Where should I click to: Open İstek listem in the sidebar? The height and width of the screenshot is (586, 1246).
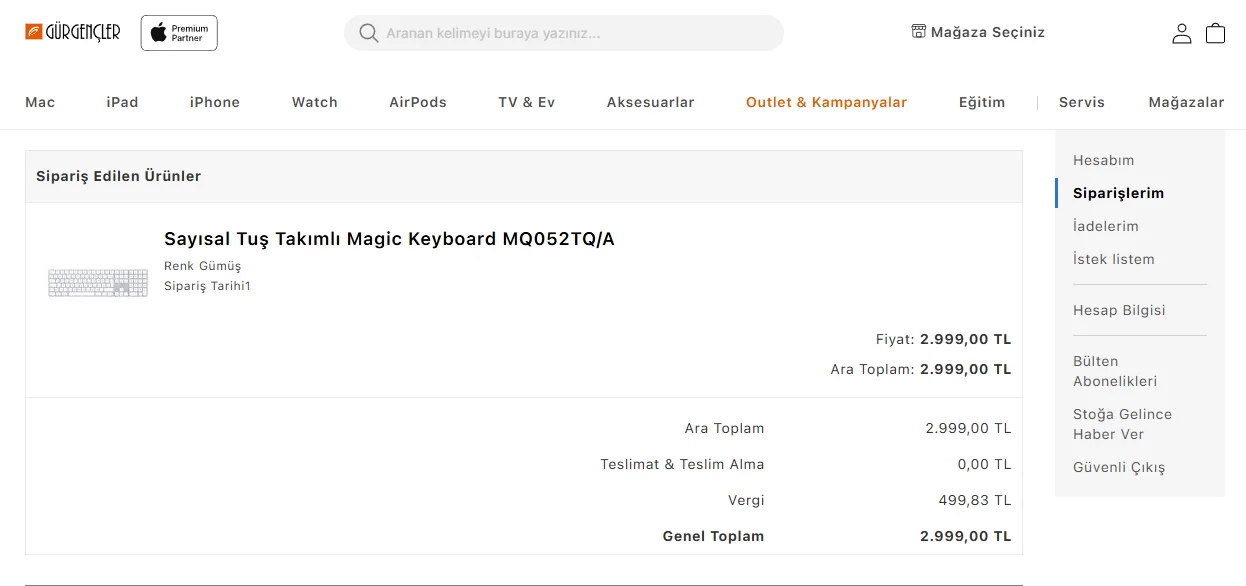[x=1113, y=259]
